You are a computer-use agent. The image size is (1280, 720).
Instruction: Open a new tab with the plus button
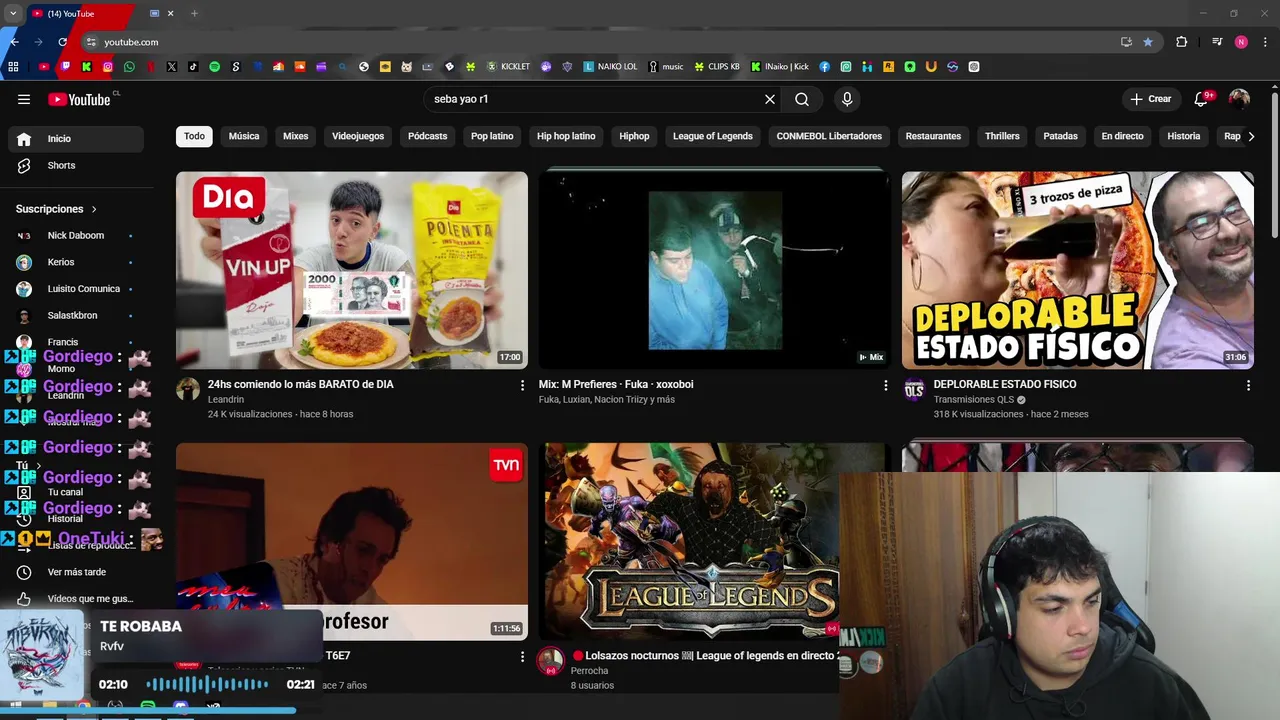click(x=194, y=13)
